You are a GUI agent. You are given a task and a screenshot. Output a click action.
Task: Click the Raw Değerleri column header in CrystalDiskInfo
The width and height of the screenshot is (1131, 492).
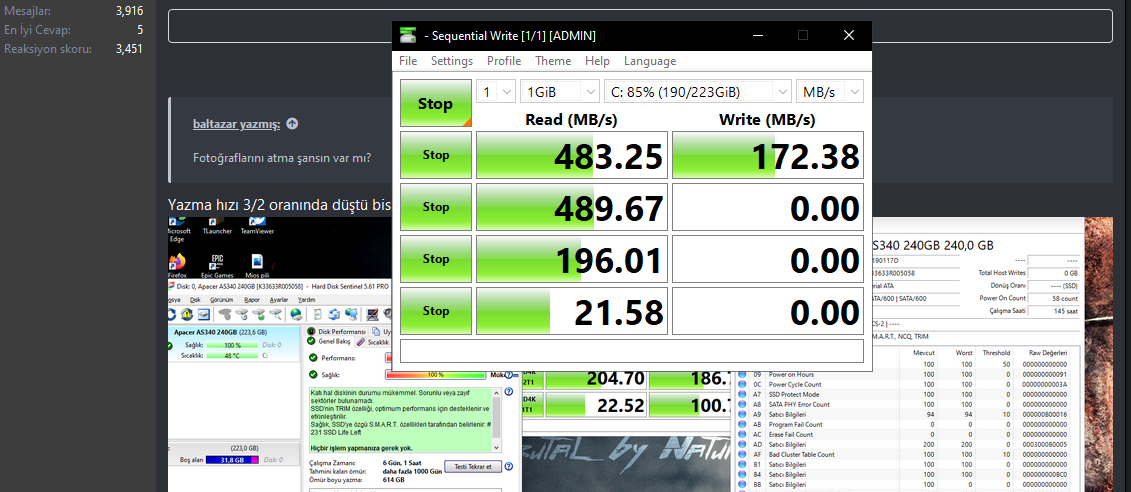pyautogui.click(x=1048, y=353)
